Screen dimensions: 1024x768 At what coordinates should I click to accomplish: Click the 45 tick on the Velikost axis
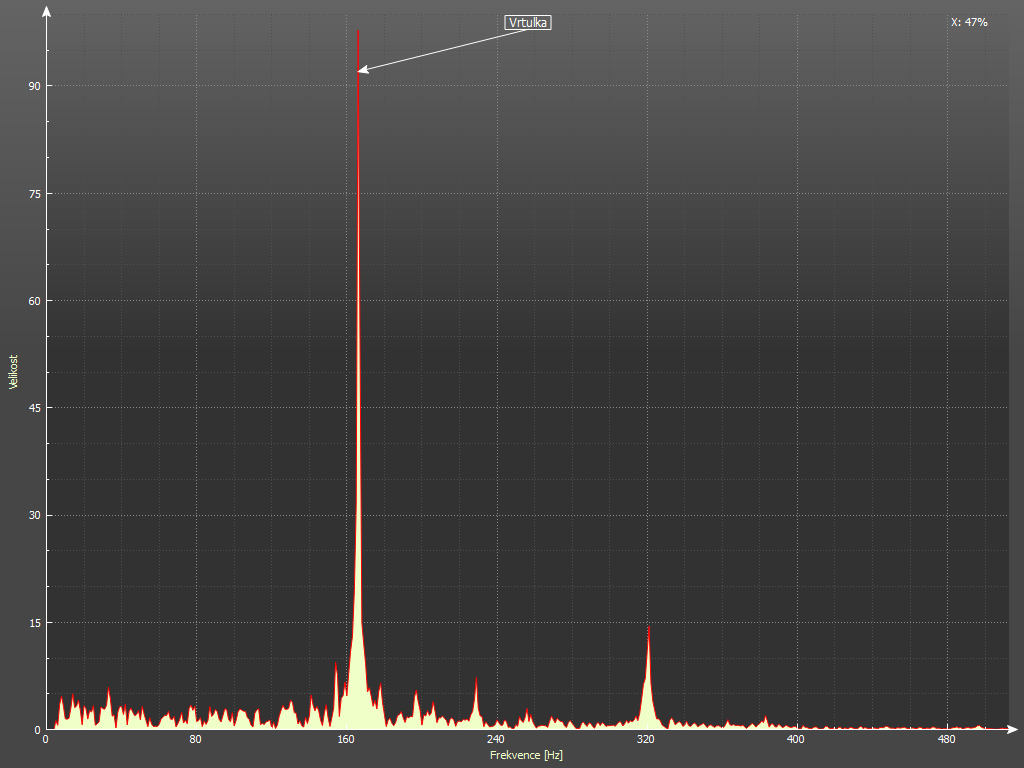[34, 408]
